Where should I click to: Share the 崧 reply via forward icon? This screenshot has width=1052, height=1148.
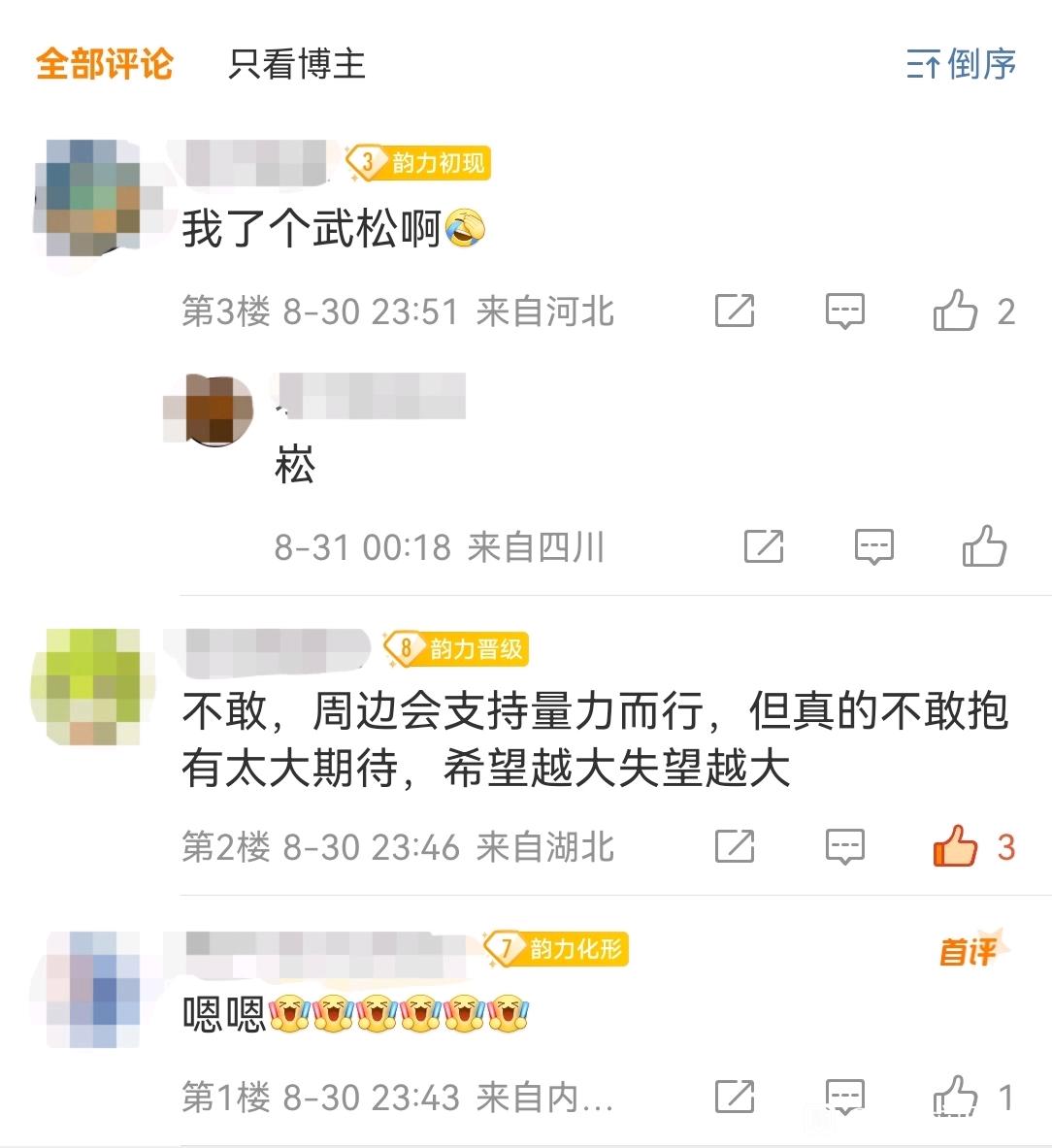[764, 546]
